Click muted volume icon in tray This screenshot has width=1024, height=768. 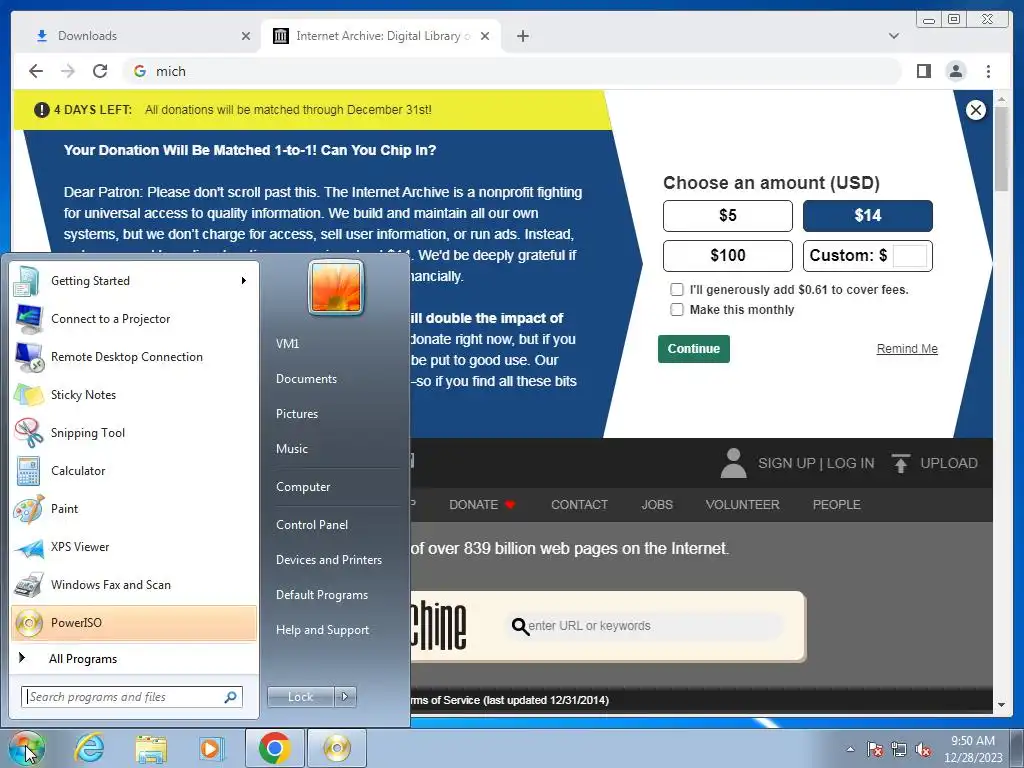coord(923,750)
